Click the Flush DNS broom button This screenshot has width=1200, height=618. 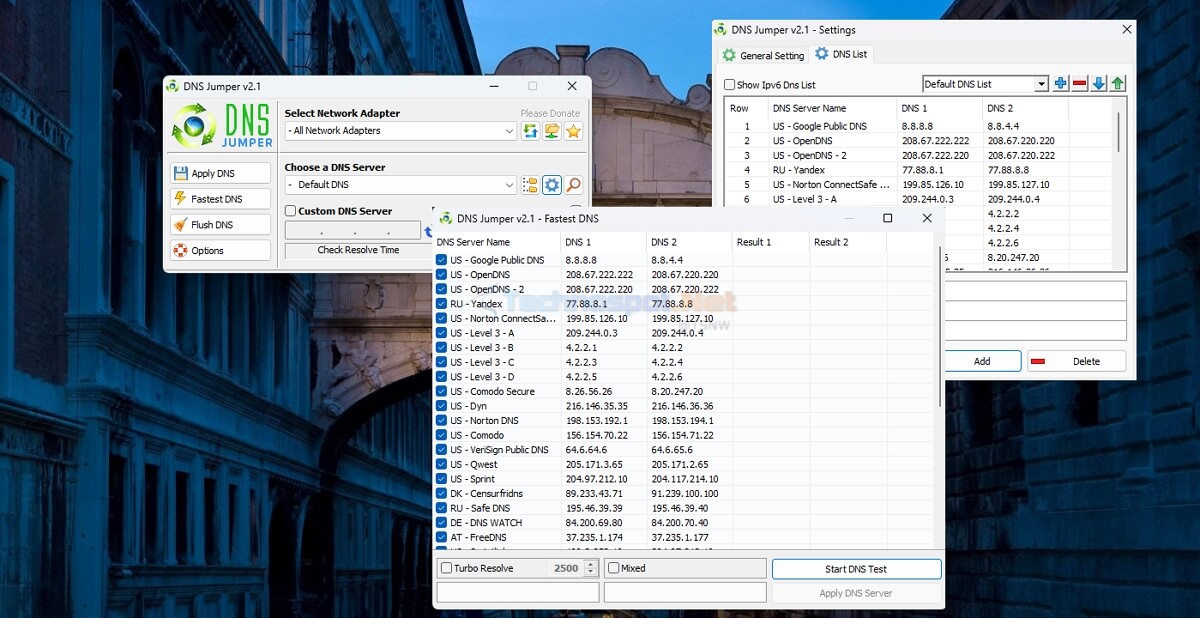(220, 225)
